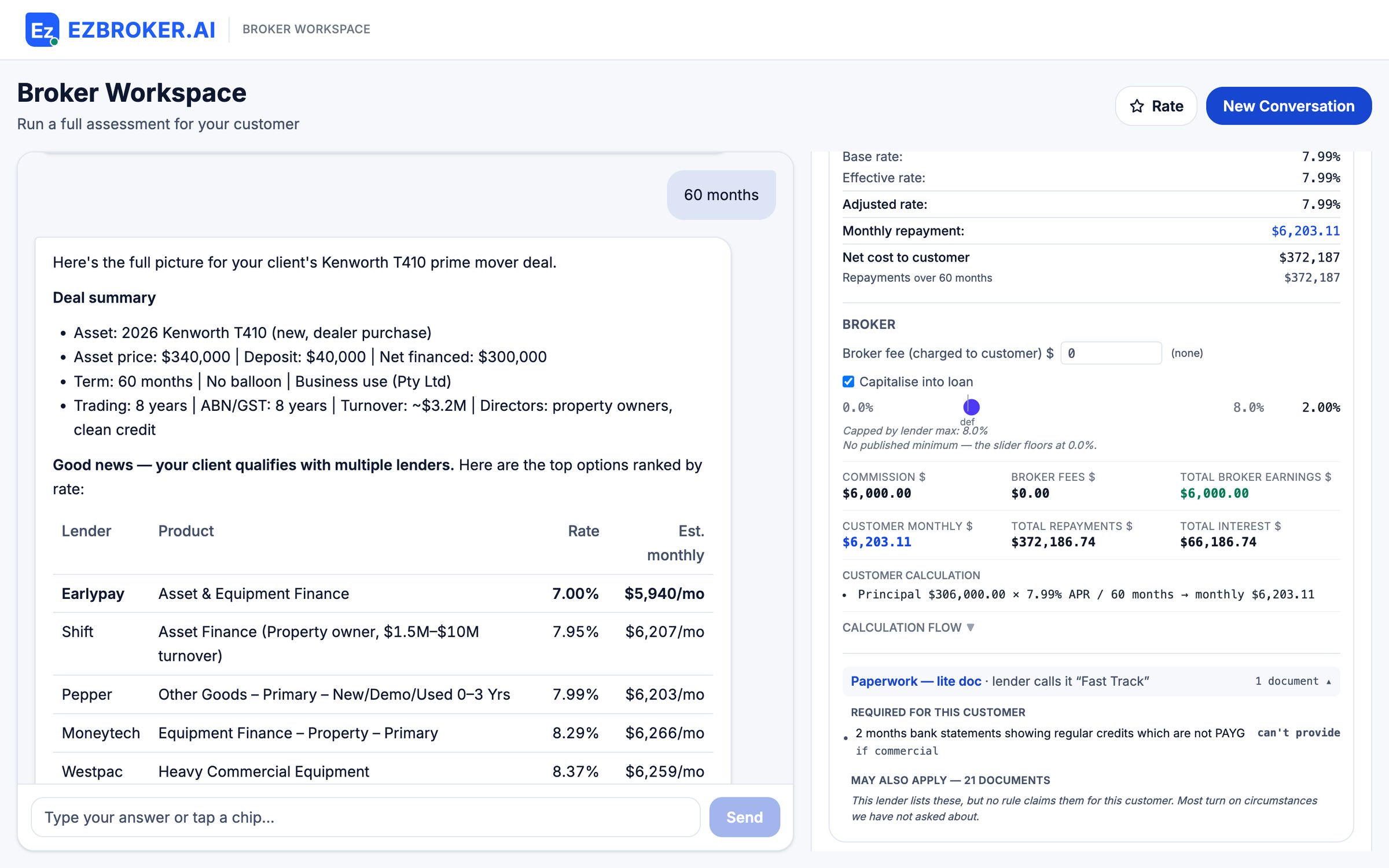
Task: Click the Monthly repayment $6,203.11 value
Action: point(1305,231)
